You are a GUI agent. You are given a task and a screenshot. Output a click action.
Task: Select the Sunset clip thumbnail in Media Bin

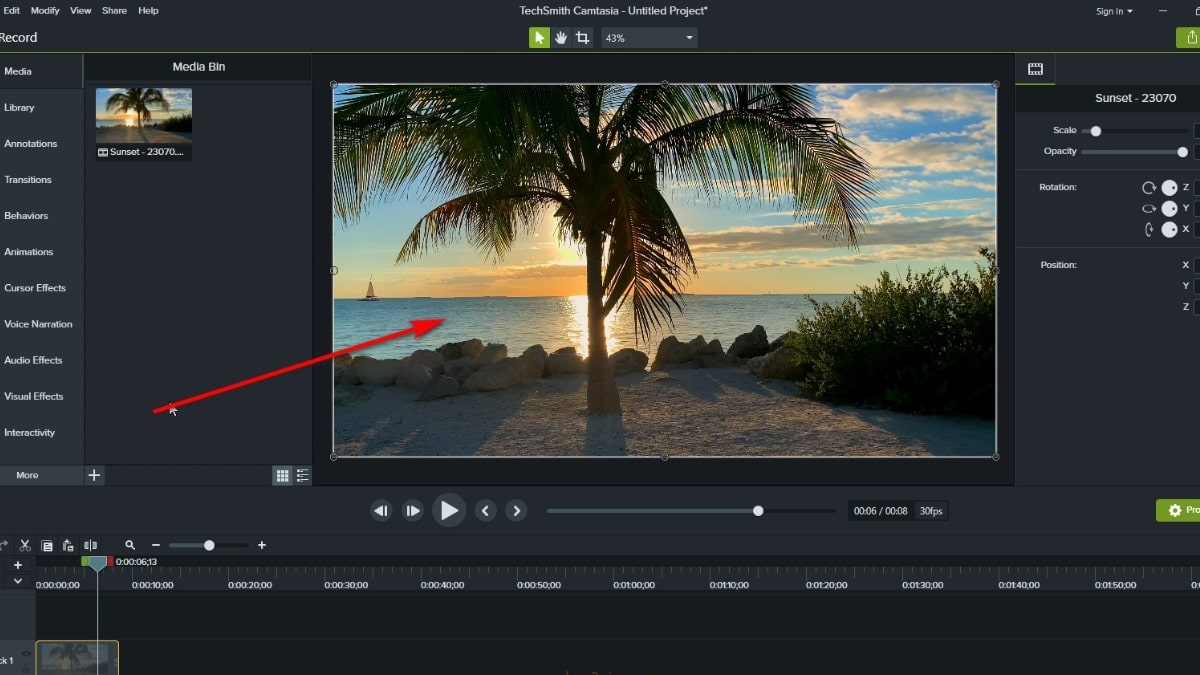144,115
